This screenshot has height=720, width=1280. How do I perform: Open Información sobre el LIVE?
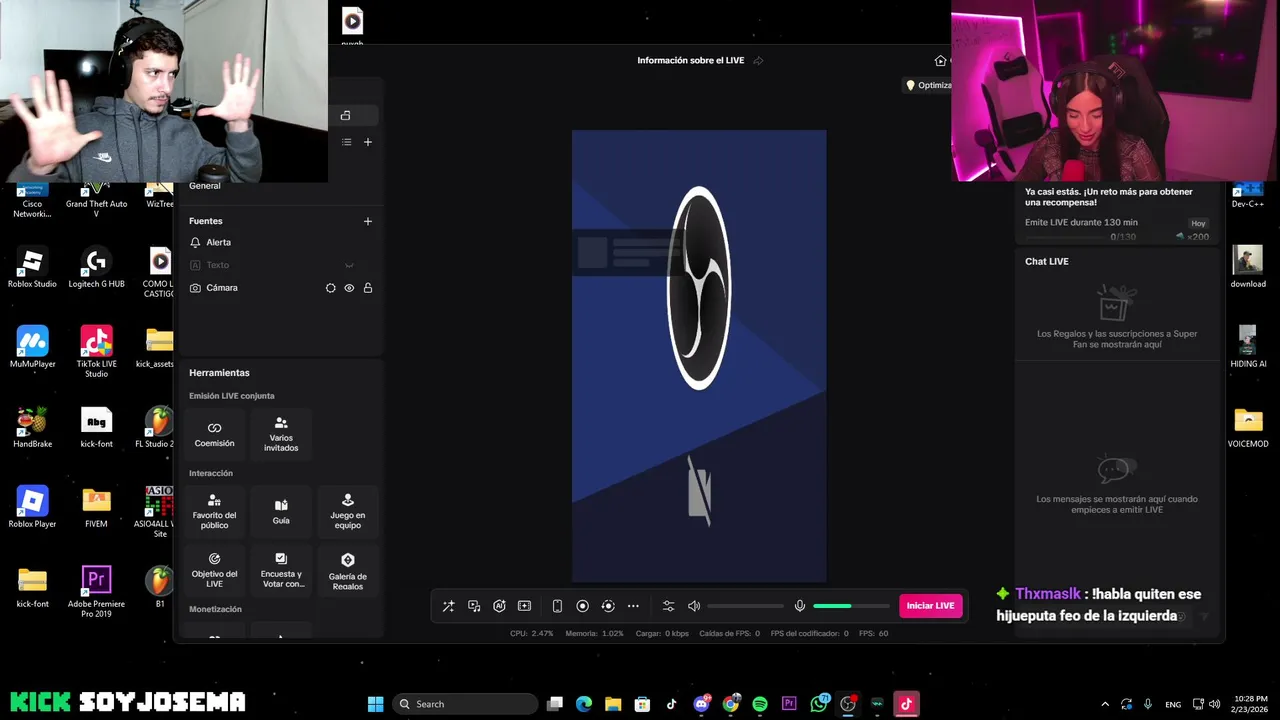point(691,61)
